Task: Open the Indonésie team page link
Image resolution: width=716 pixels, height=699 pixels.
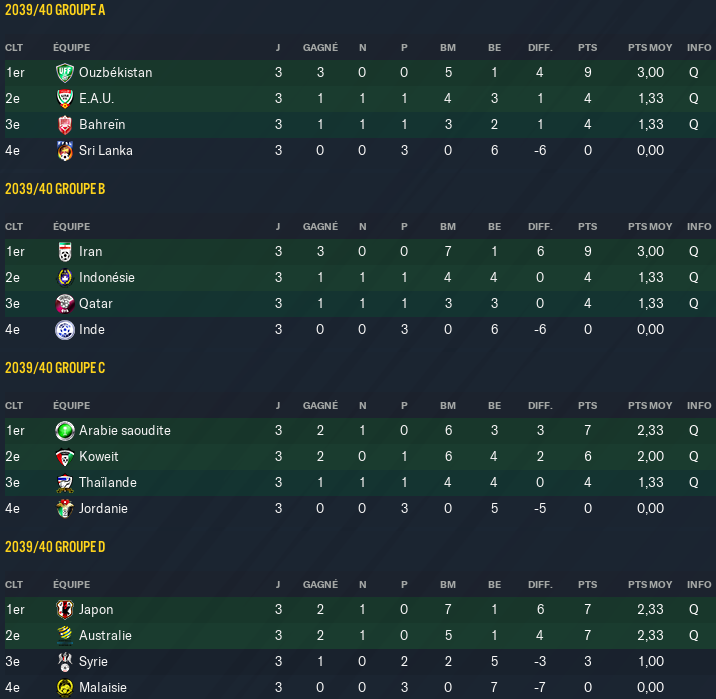Action: [107, 278]
